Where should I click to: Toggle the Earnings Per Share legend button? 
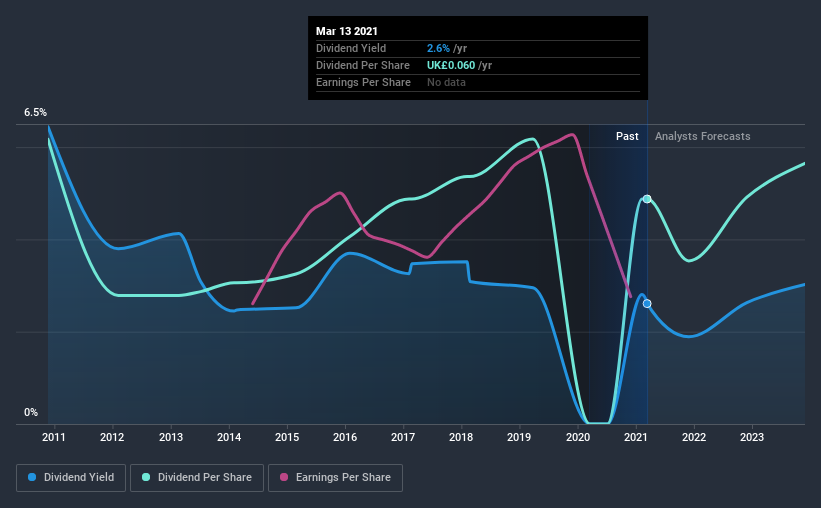[335, 478]
